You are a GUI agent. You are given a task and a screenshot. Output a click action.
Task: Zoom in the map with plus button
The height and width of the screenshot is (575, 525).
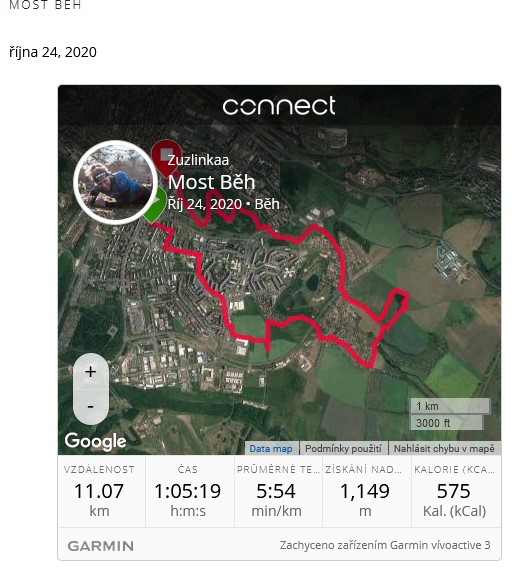(91, 371)
